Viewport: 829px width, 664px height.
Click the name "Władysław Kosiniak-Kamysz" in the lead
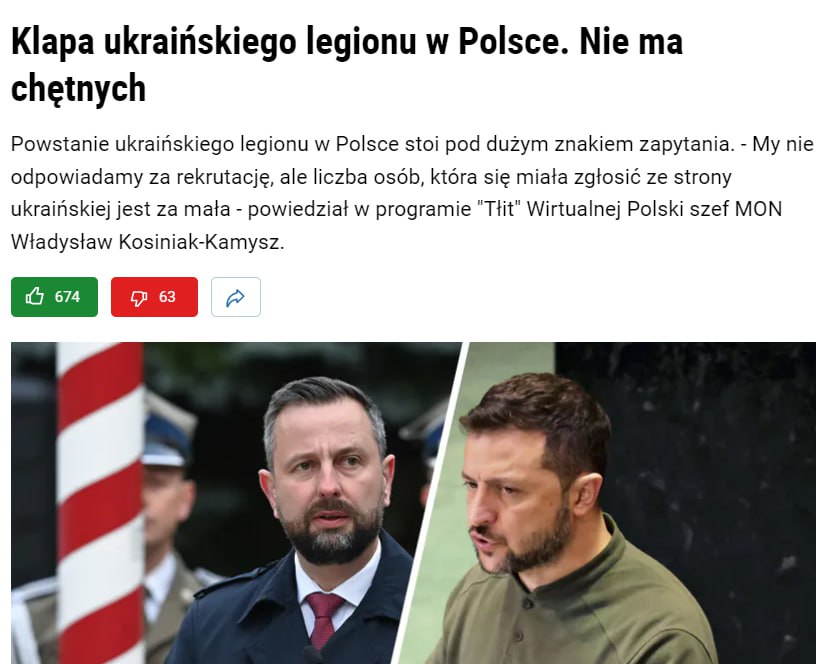148,242
